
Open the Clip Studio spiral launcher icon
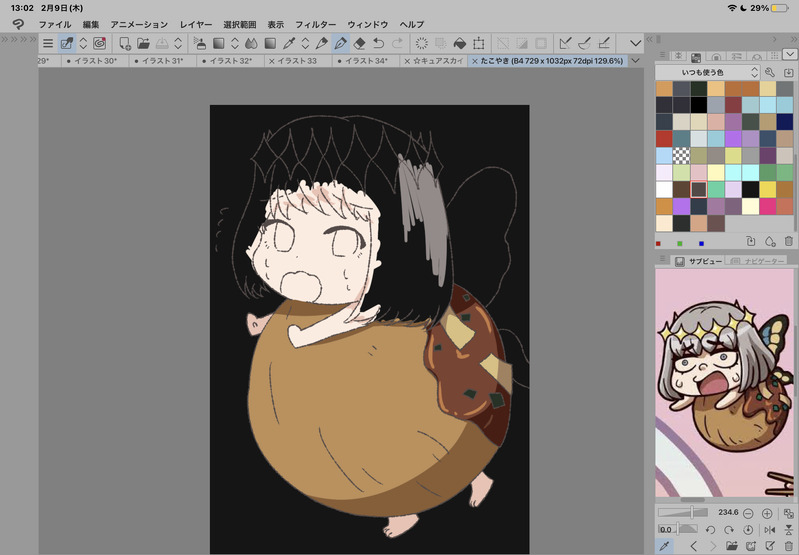[x=99, y=43]
